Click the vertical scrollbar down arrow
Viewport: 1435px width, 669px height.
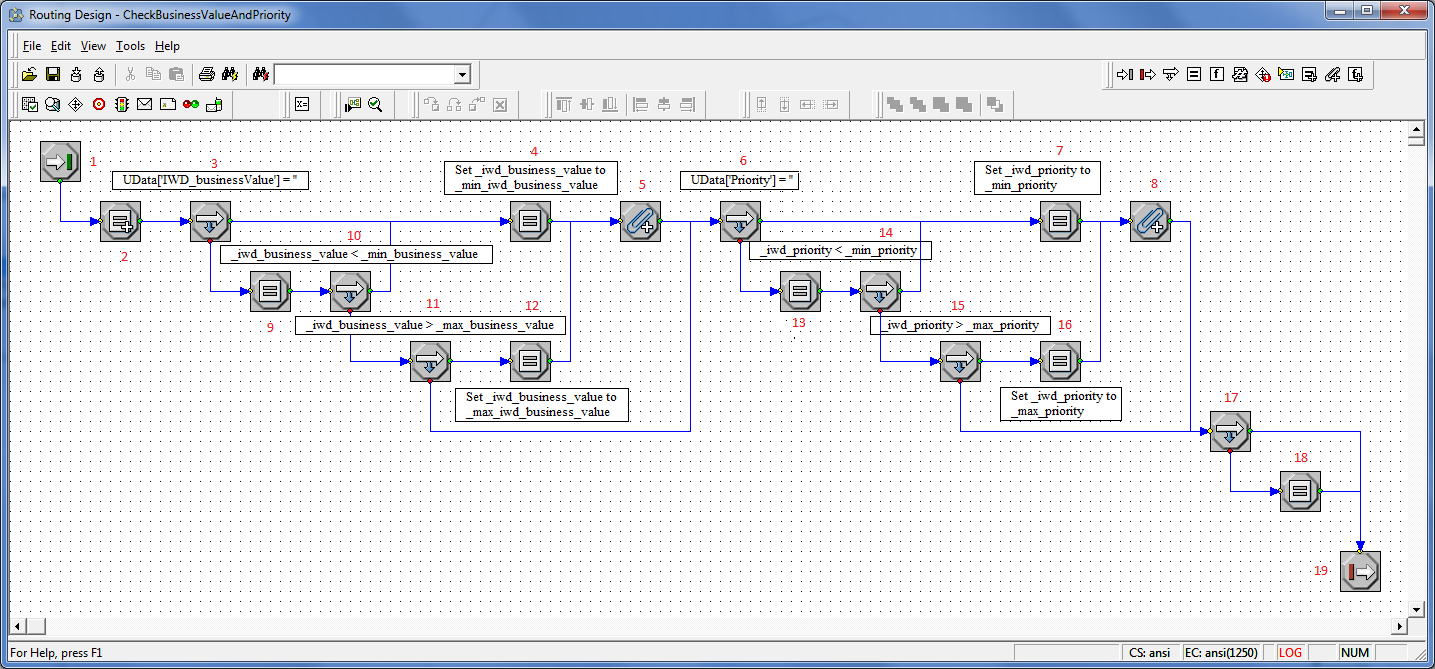[x=1416, y=609]
